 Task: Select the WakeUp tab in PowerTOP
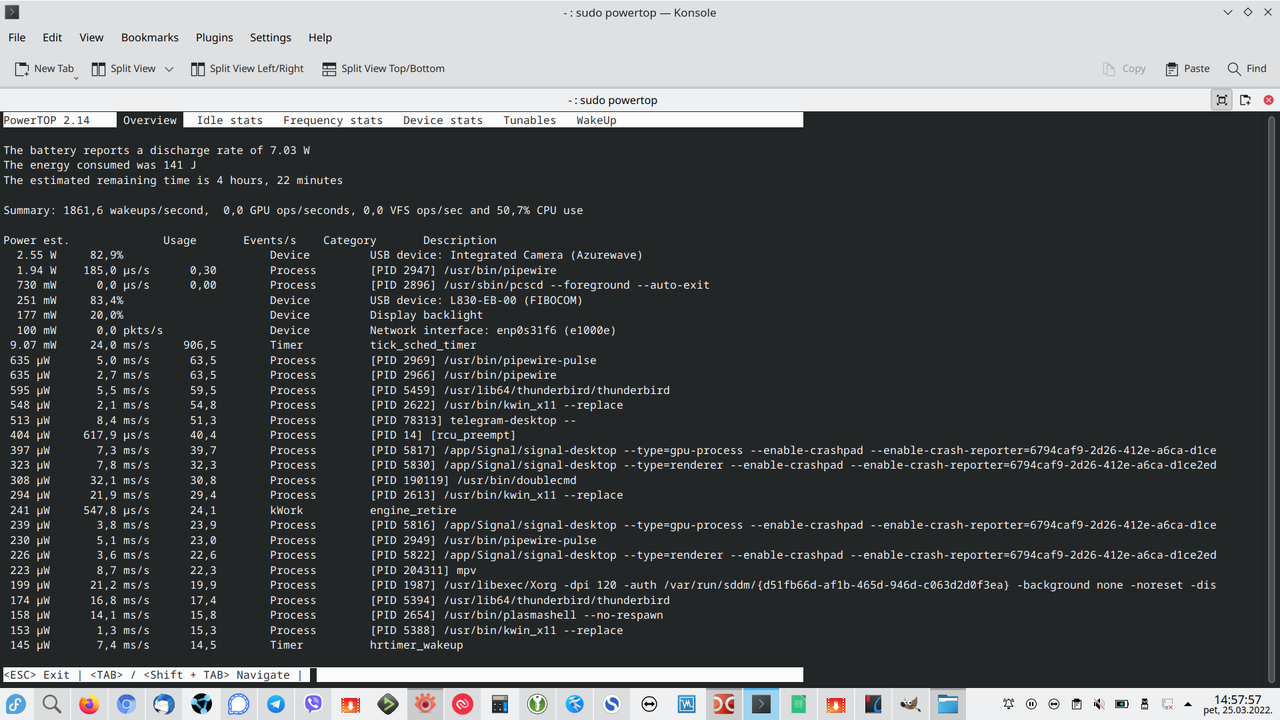596,120
